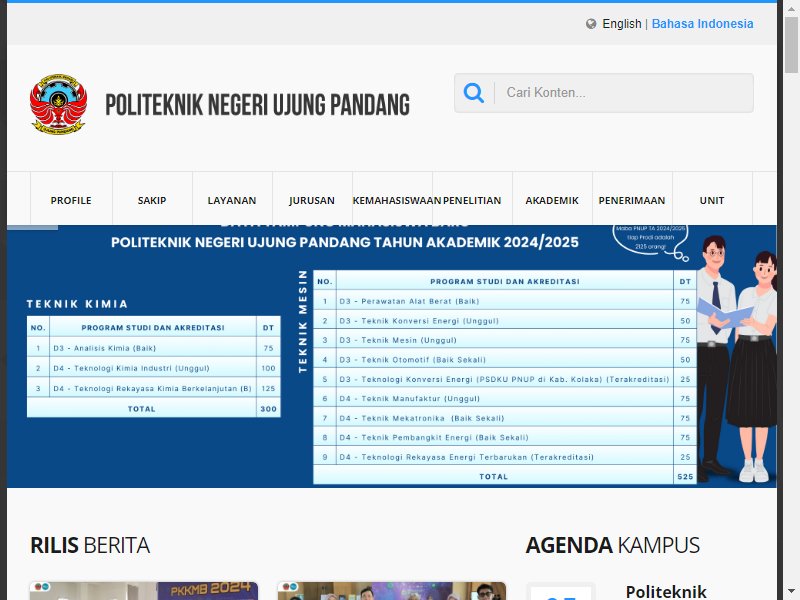Viewport: 800px width, 600px height.
Task: Click the vertical TEKNIK MESIN label
Action: click(303, 321)
